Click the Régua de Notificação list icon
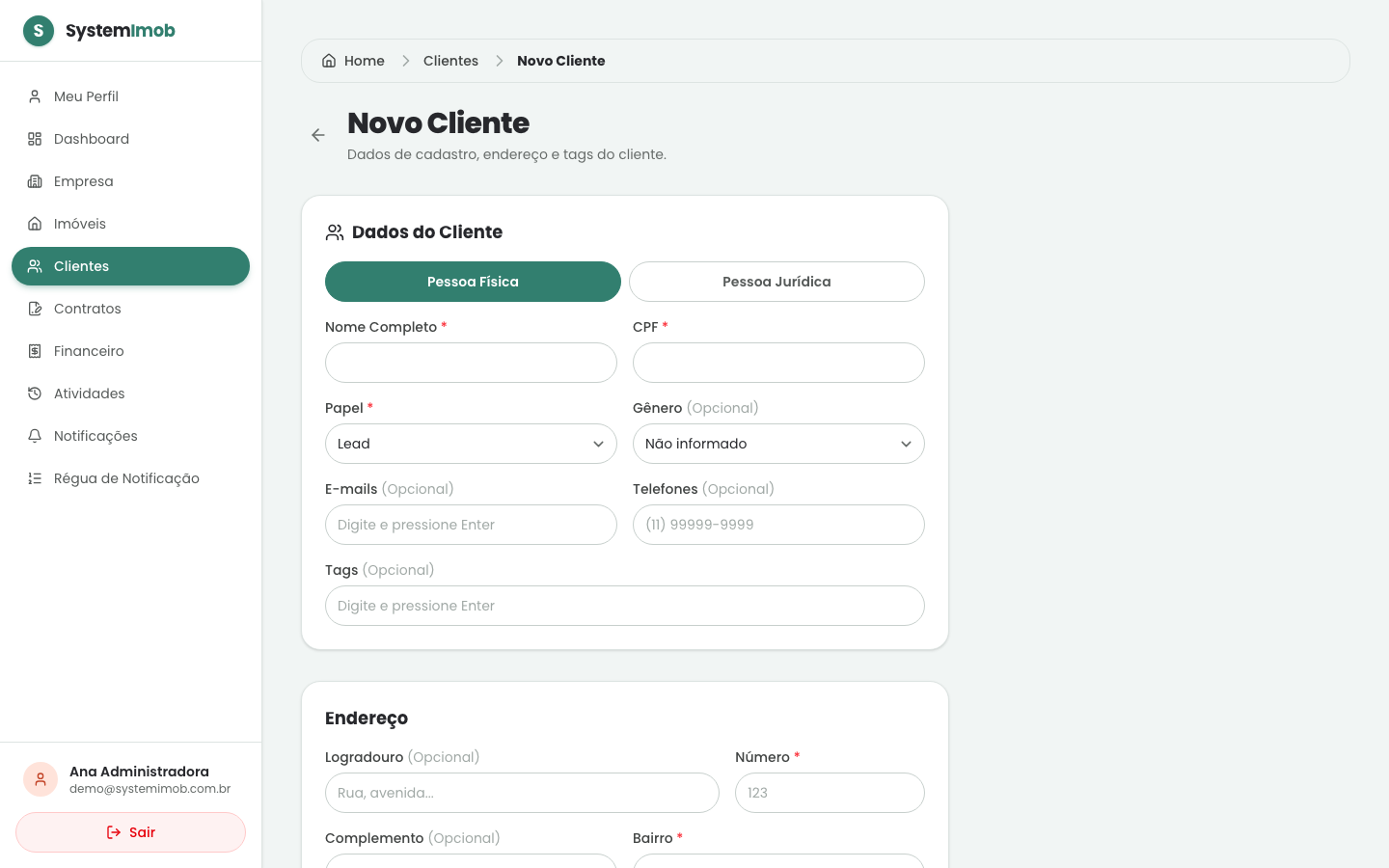 click(35, 478)
